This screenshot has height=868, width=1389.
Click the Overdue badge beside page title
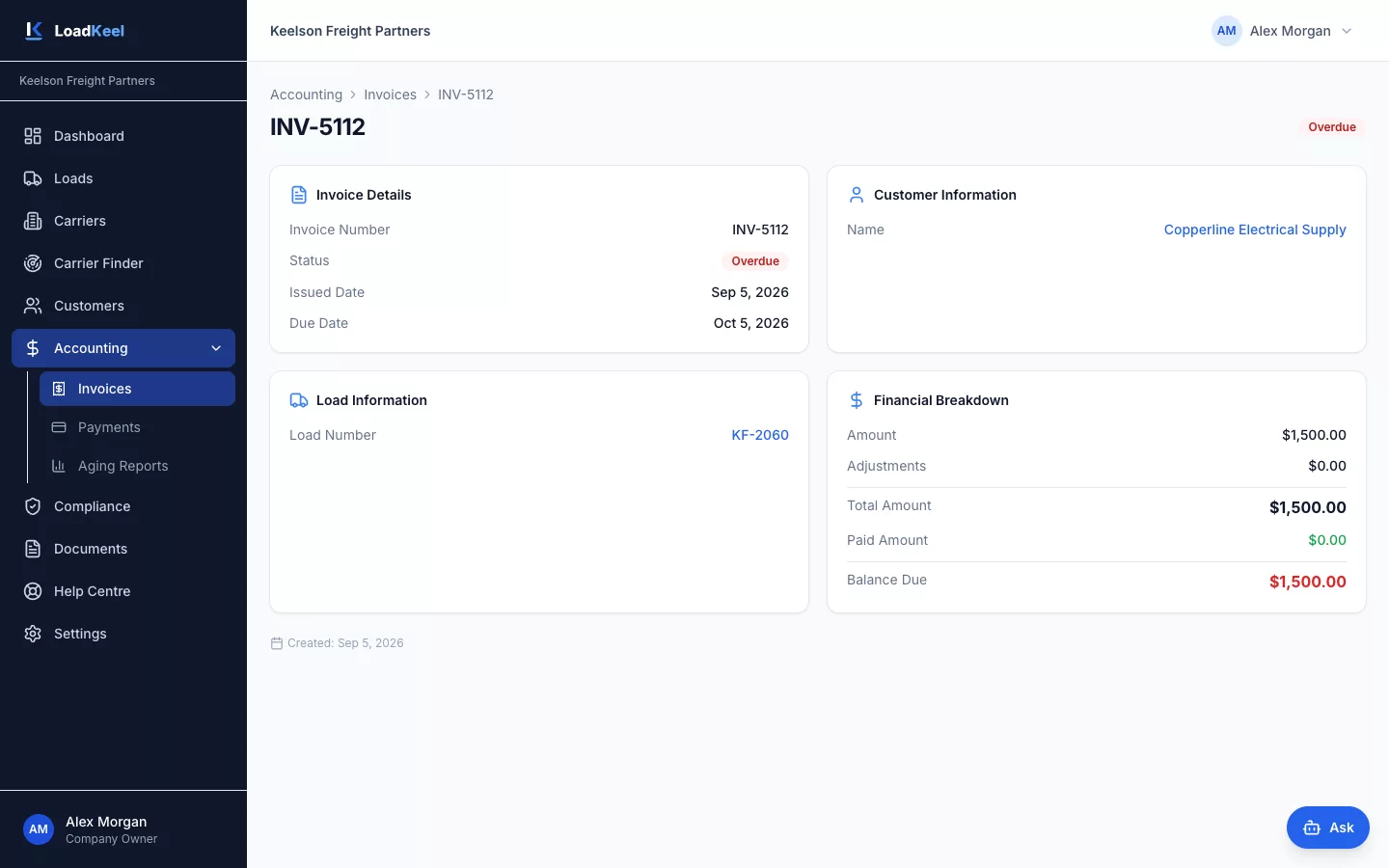(x=1332, y=127)
